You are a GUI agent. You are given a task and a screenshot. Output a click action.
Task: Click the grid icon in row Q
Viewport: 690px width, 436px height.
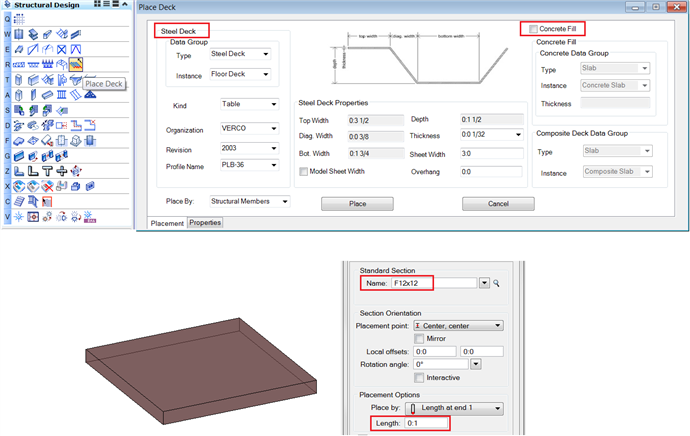click(19, 19)
